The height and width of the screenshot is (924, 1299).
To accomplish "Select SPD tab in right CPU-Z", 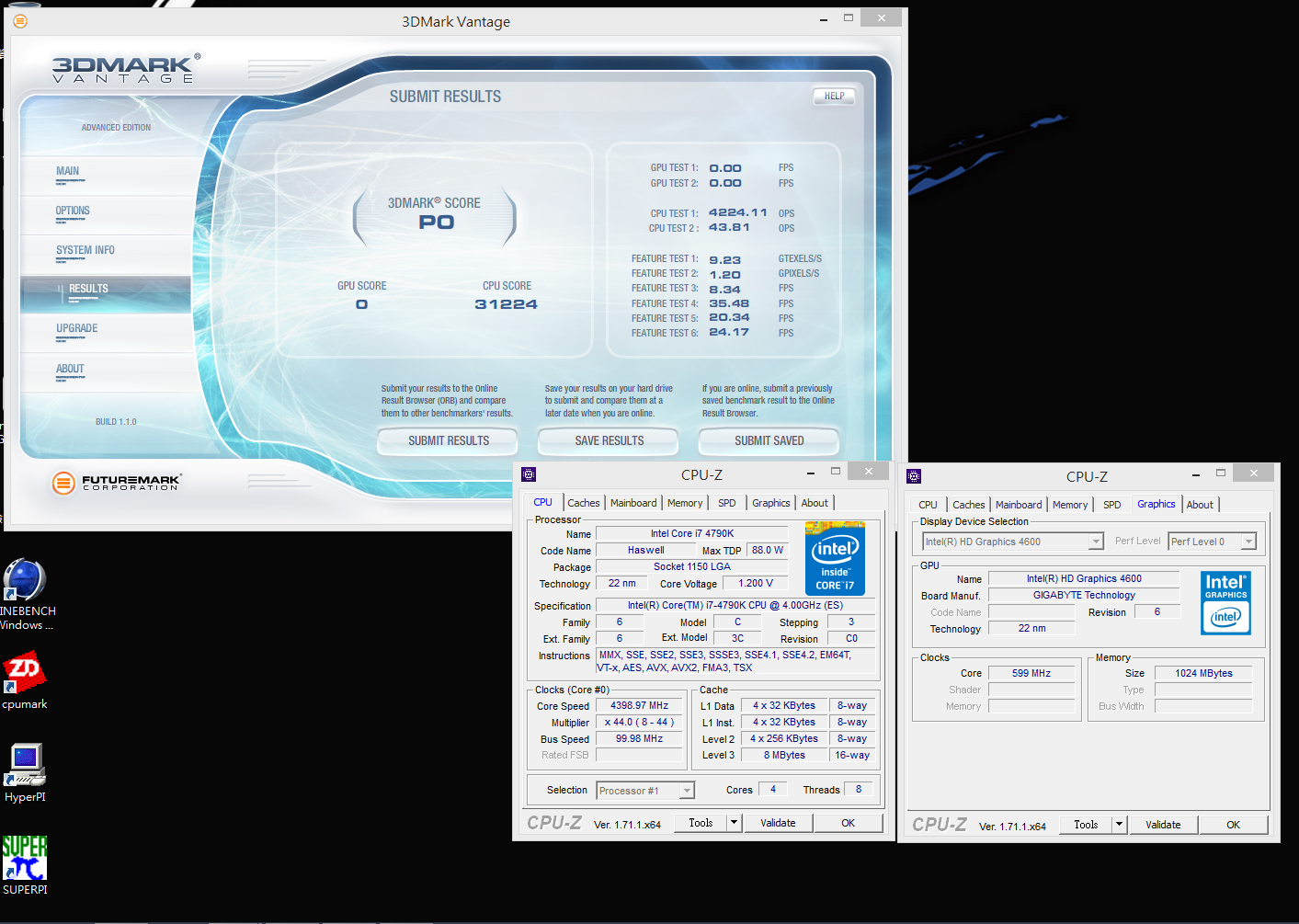I will coord(1112,505).
